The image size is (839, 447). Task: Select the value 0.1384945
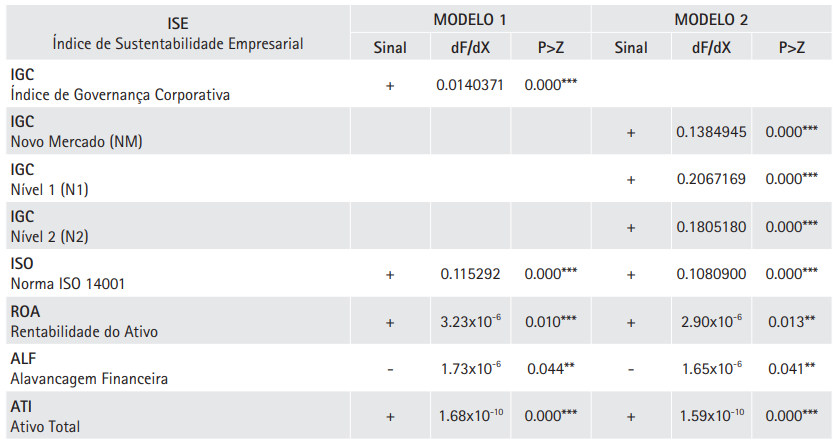pos(711,132)
